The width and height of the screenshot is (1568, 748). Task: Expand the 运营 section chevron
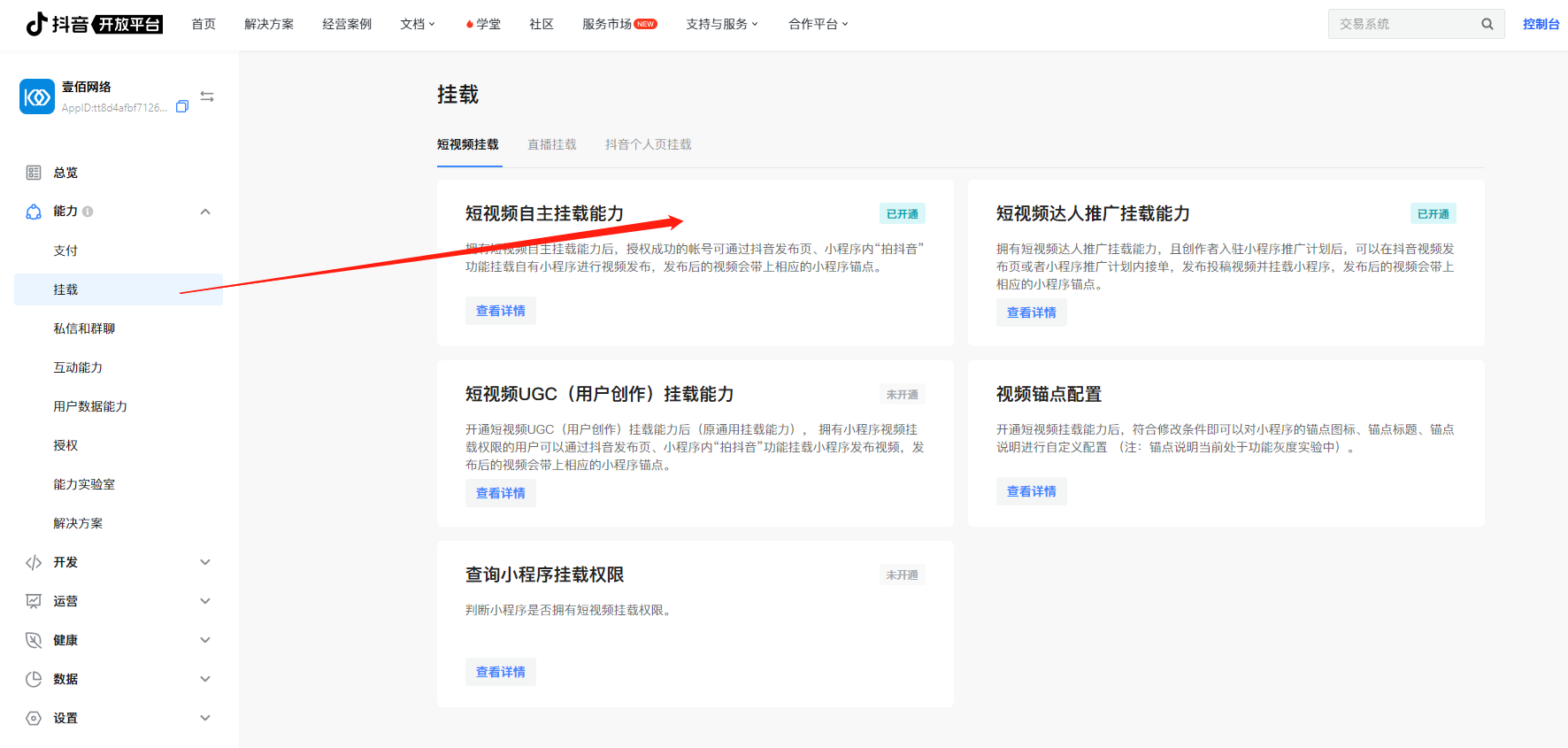point(205,601)
